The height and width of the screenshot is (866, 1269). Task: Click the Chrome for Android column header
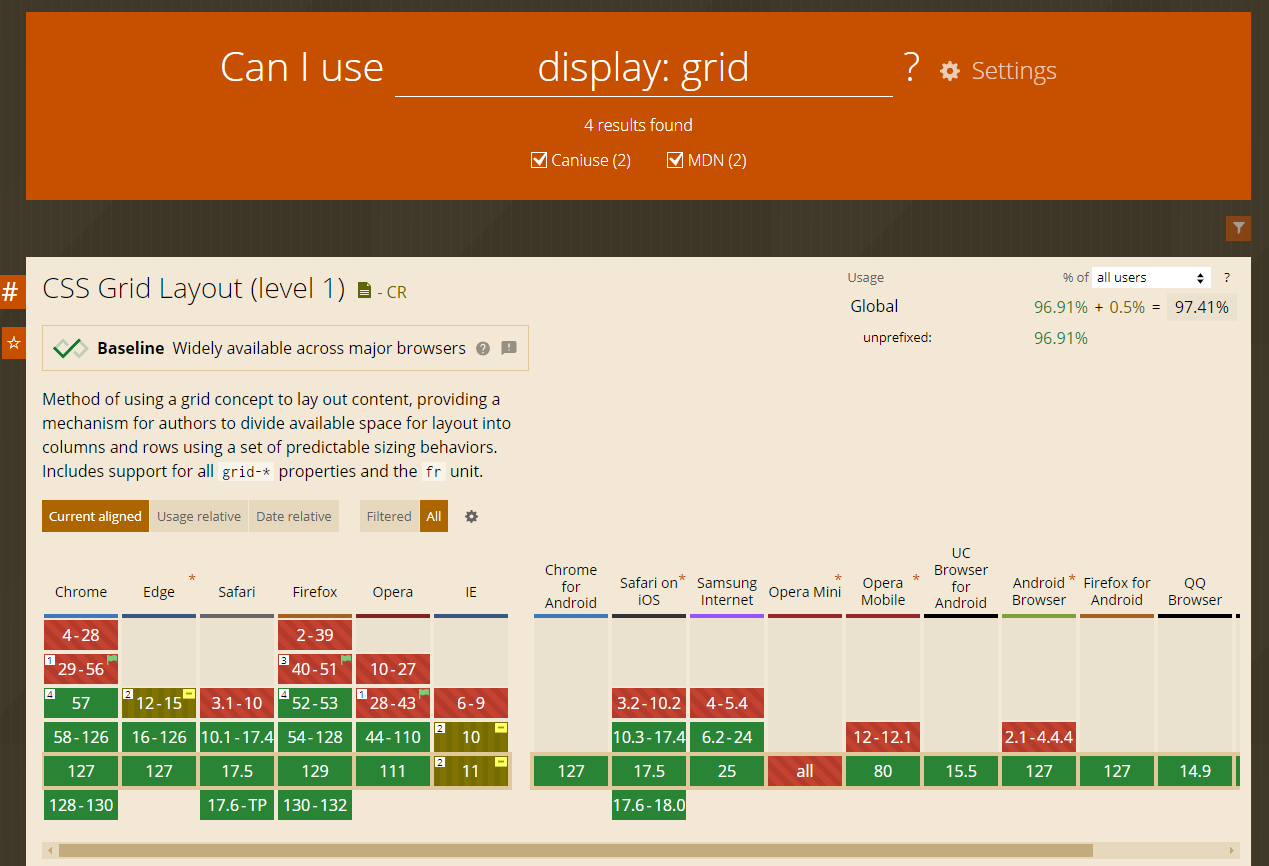coord(571,586)
